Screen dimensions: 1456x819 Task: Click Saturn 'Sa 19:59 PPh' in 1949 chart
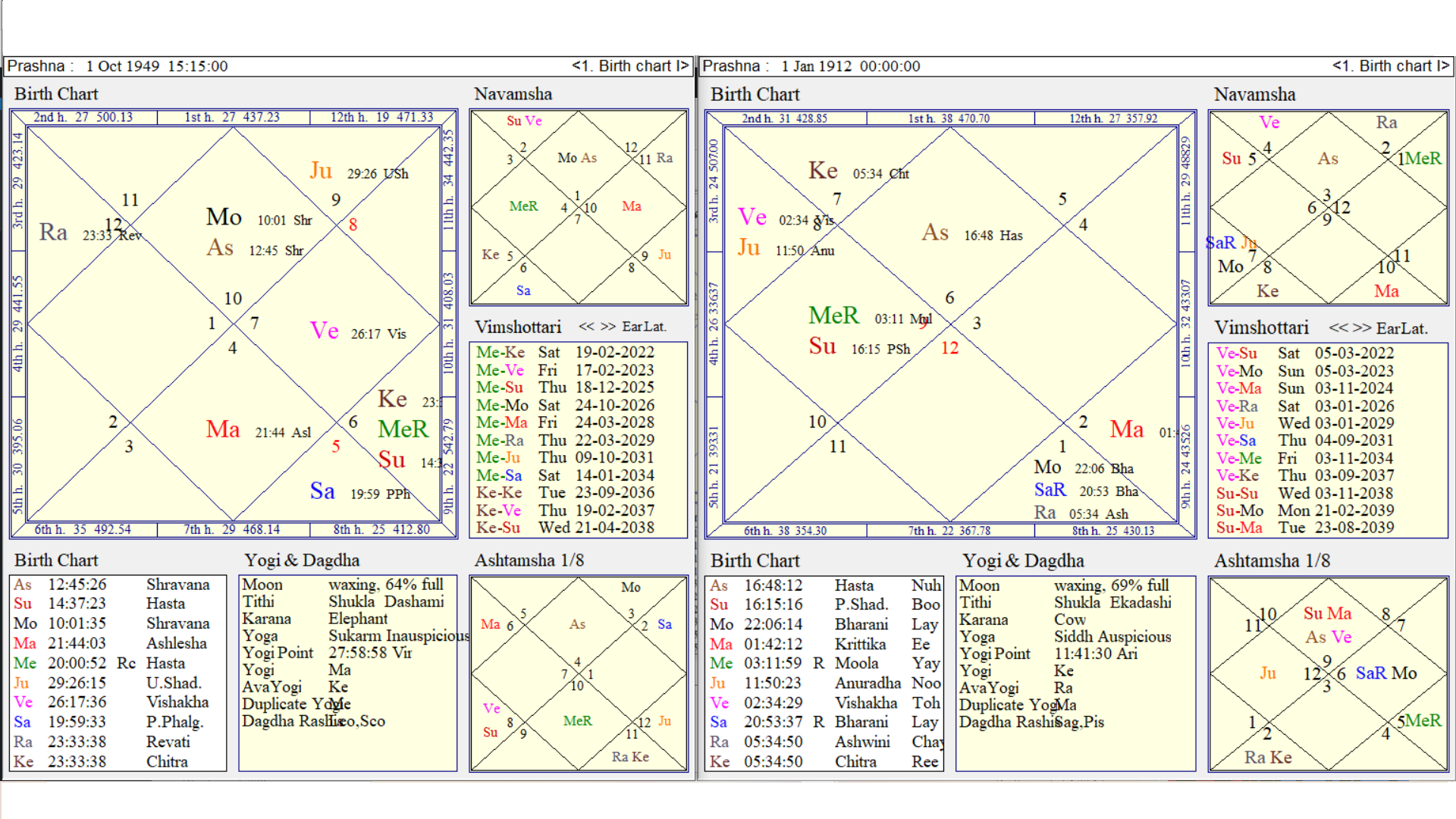point(359,491)
